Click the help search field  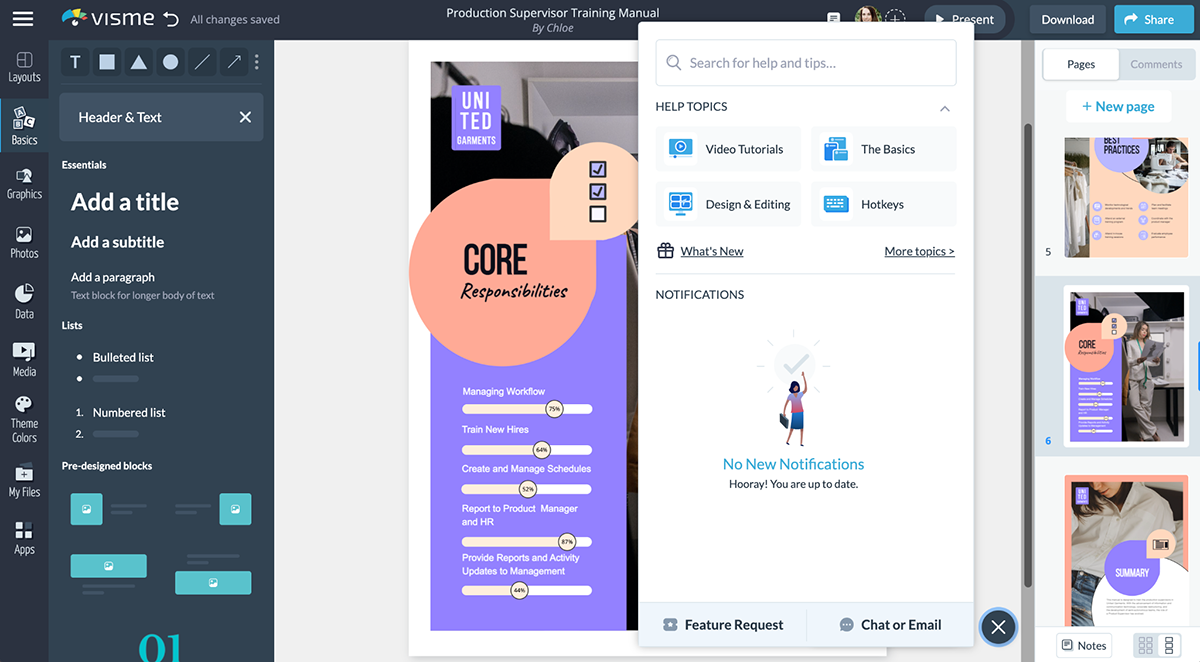[x=806, y=63]
